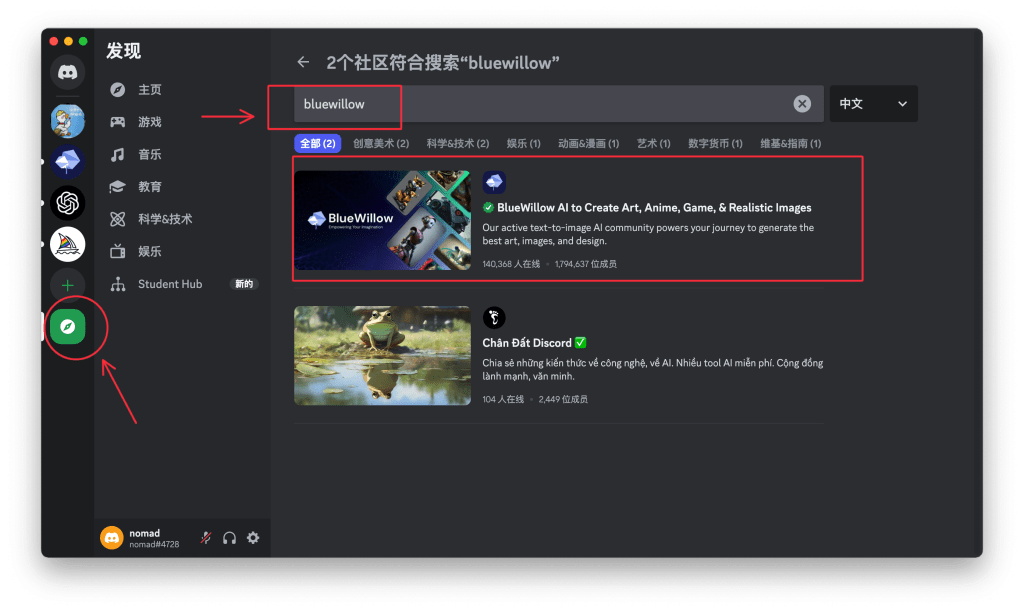Toggle the microphone mute icon
1024x612 pixels.
coord(206,538)
